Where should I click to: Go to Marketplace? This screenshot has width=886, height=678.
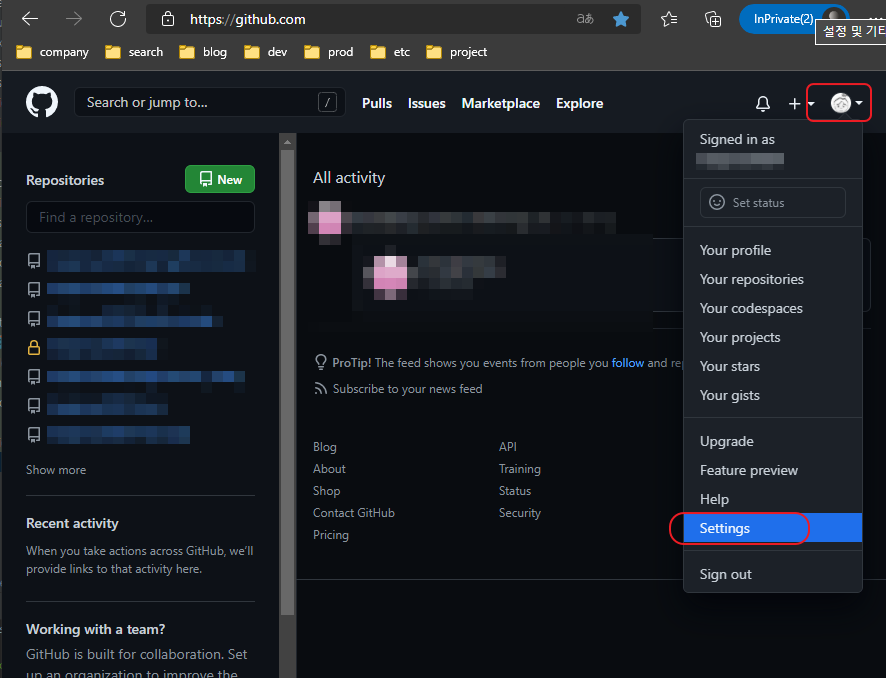tap(501, 103)
